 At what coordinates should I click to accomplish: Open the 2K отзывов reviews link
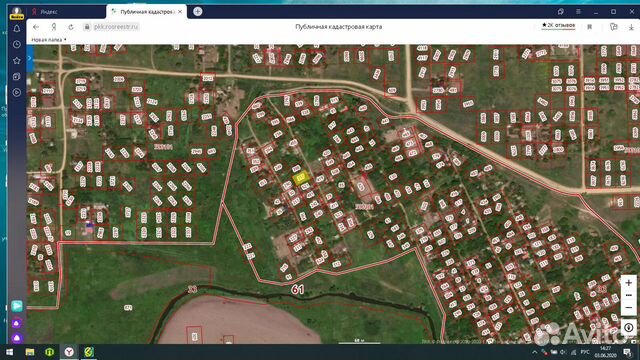(x=558, y=25)
